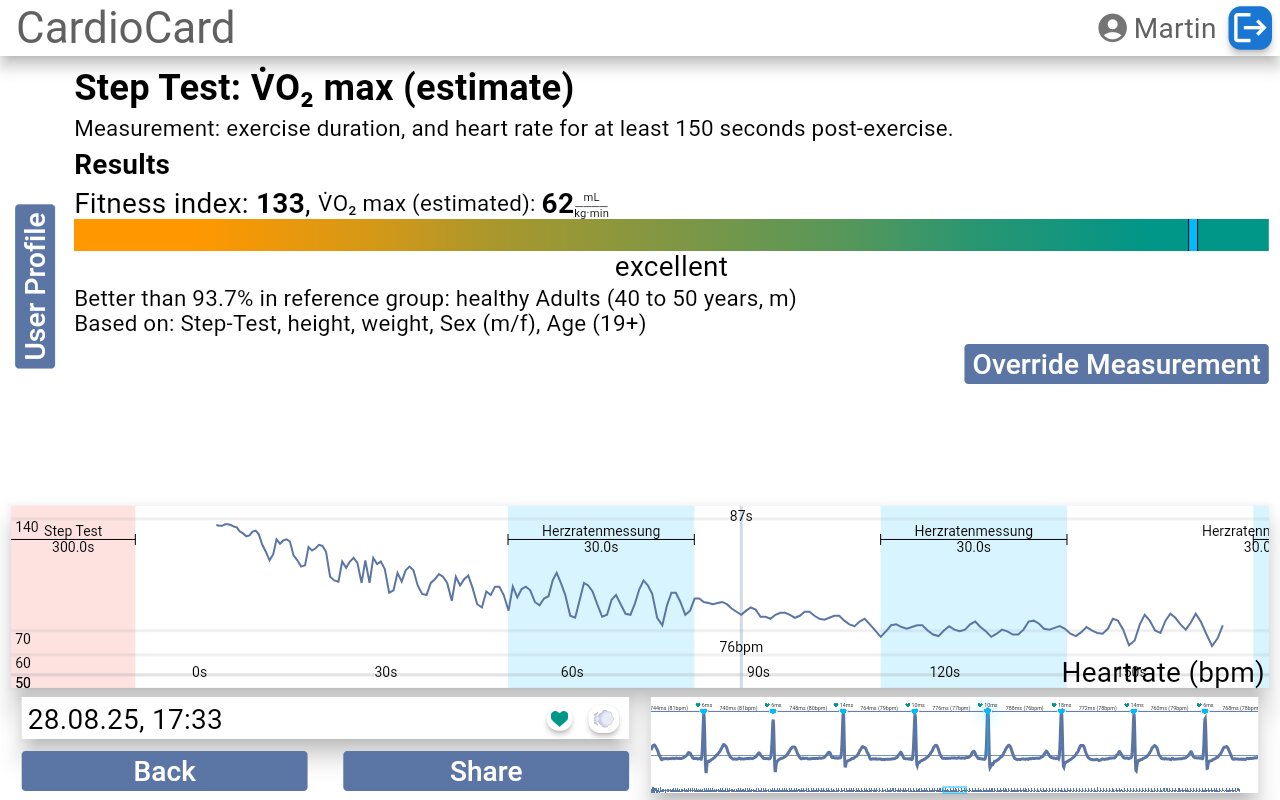1280x800 pixels.
Task: Click the 28.08.25, 17:33 measurement date field
Action: (280, 718)
